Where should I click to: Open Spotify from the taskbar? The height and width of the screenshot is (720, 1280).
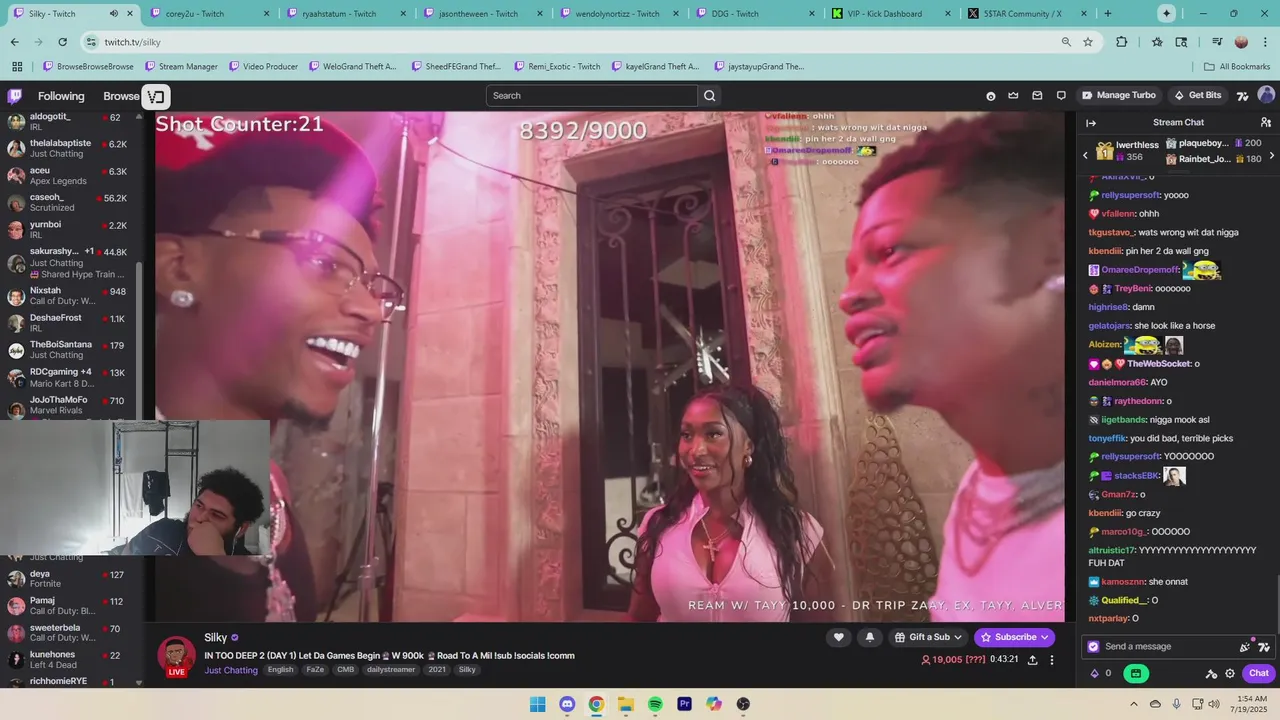point(655,704)
